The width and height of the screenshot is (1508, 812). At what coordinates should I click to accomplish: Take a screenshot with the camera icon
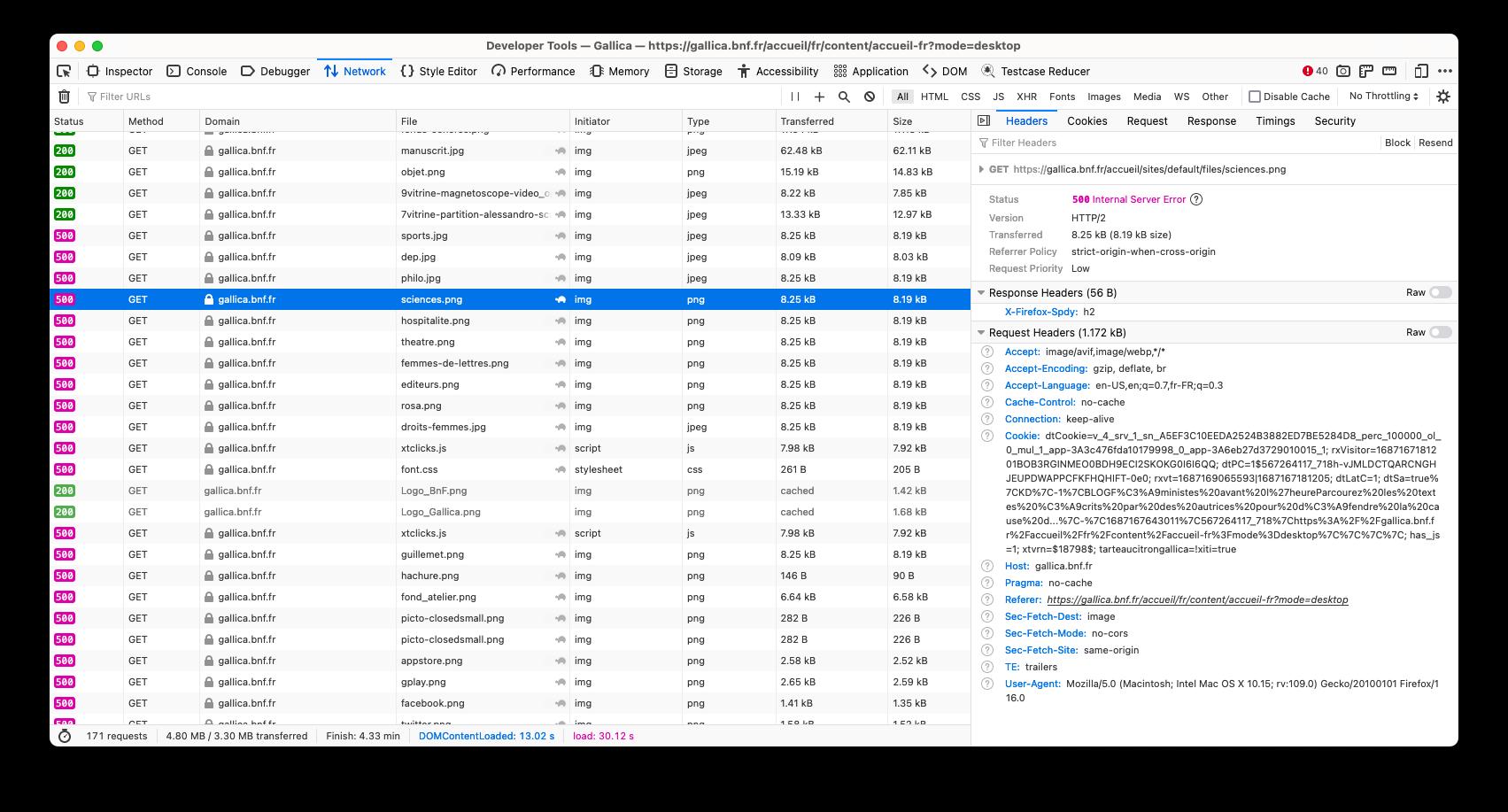pyautogui.click(x=1343, y=71)
